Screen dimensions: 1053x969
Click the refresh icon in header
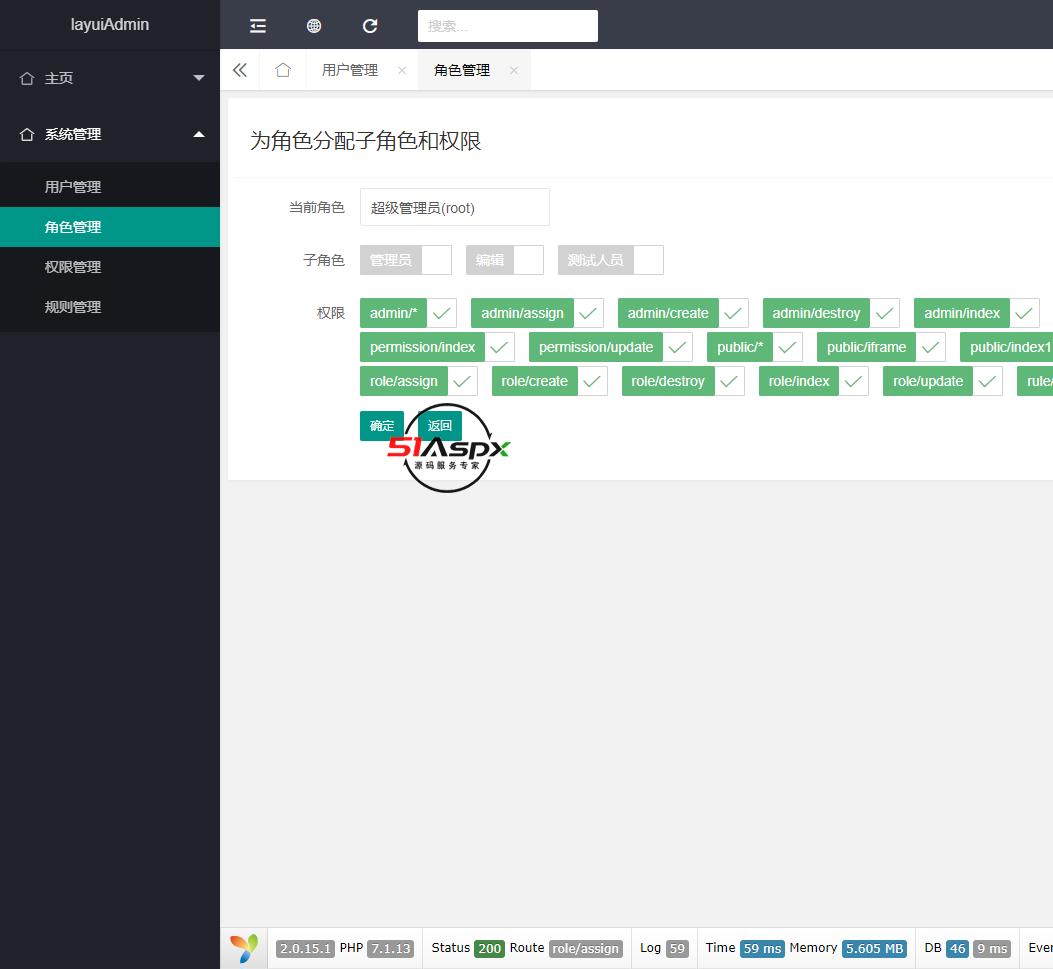tap(370, 26)
